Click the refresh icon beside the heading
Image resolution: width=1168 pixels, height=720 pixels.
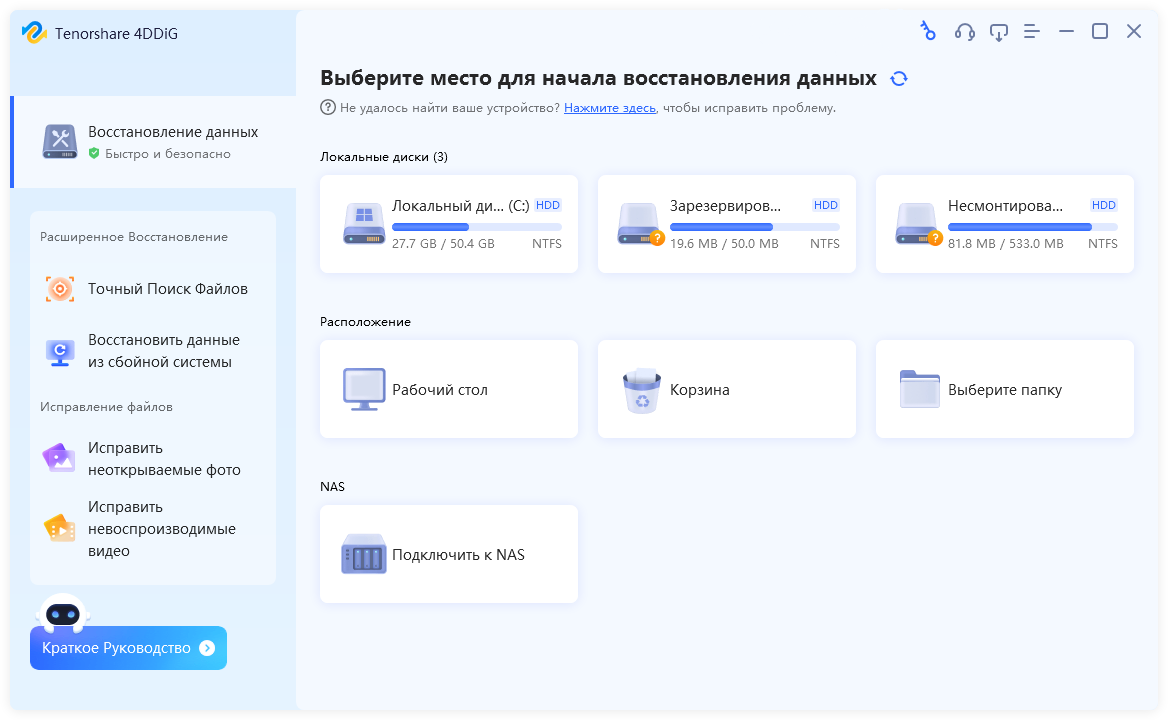899,79
